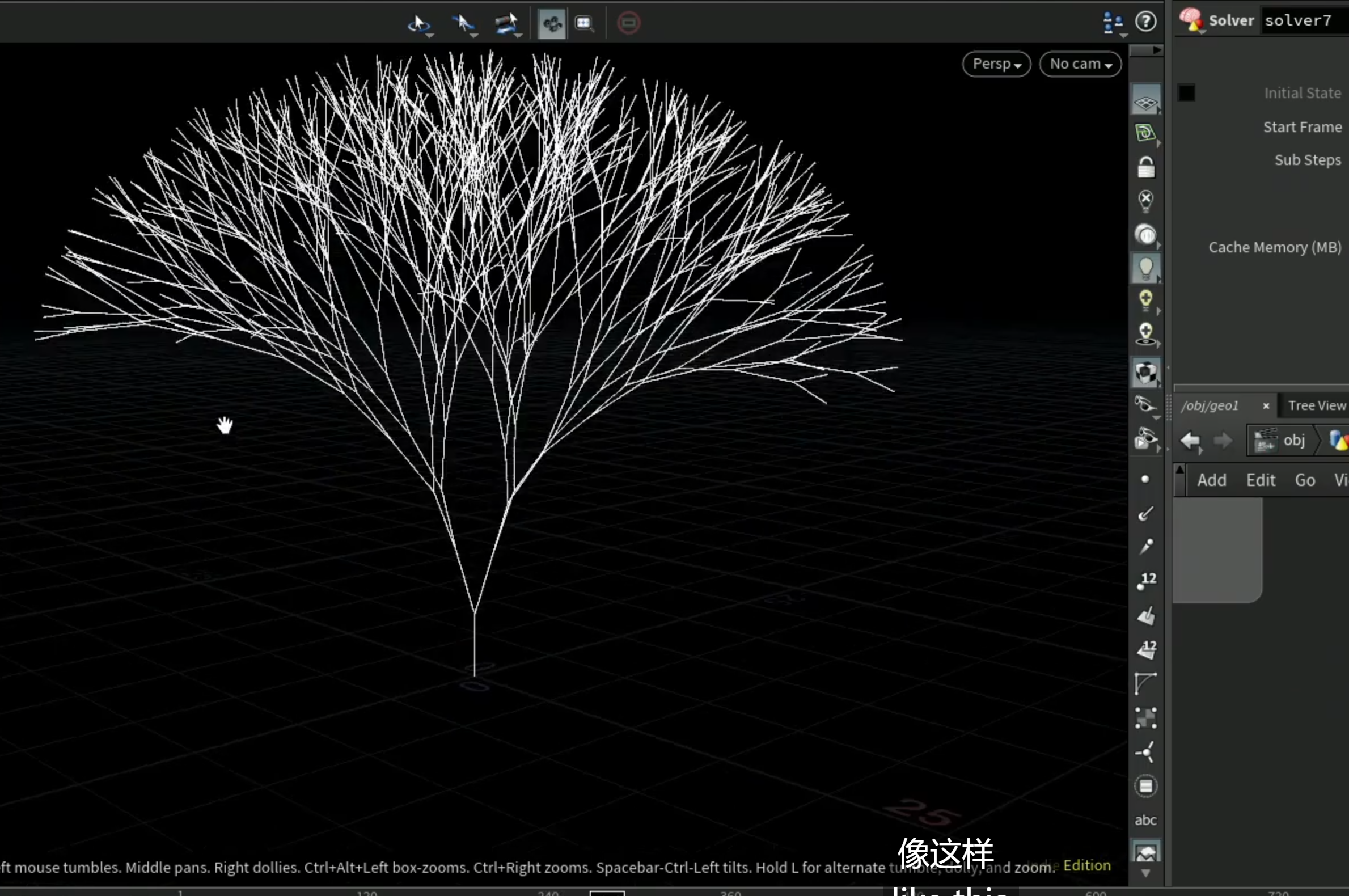Toggle lock camera to view padlock

[x=1145, y=167]
